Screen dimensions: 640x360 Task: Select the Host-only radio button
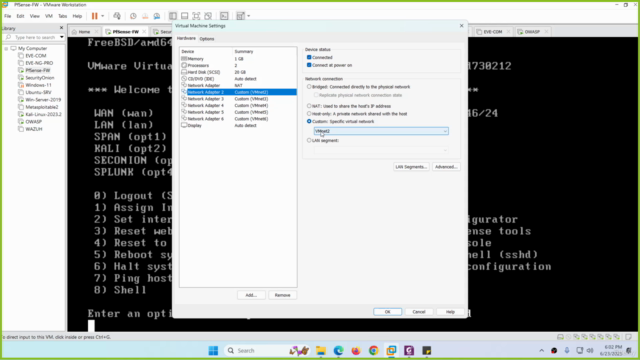click(309, 113)
